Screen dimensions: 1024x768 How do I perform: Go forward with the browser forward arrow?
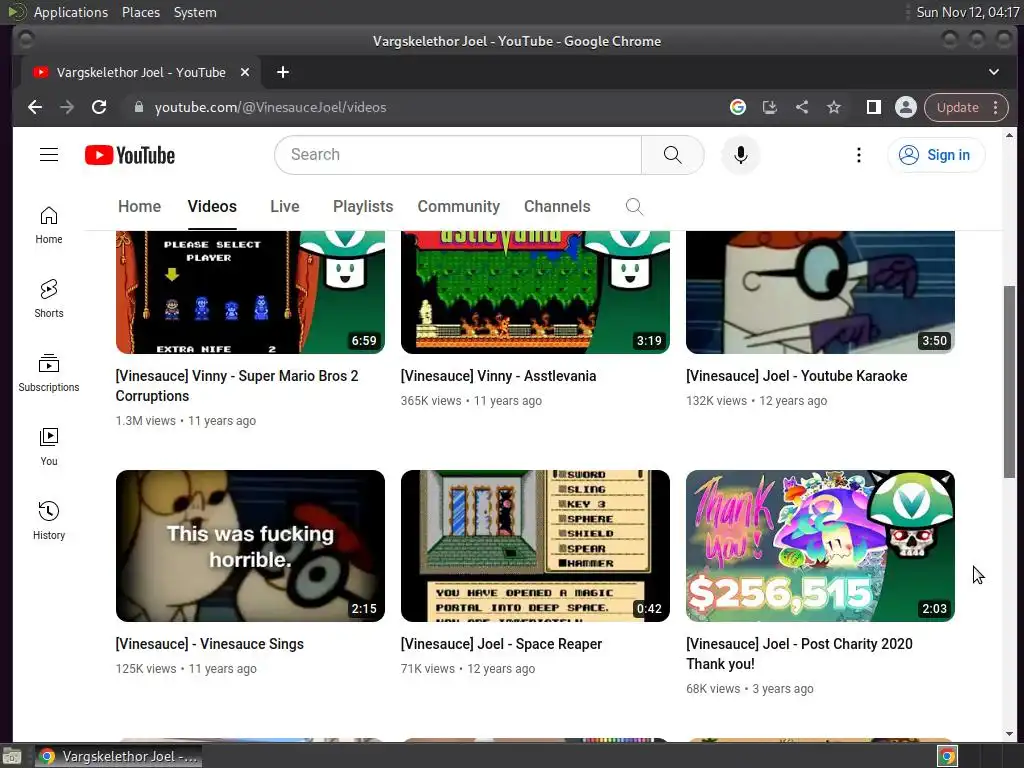[x=67, y=107]
